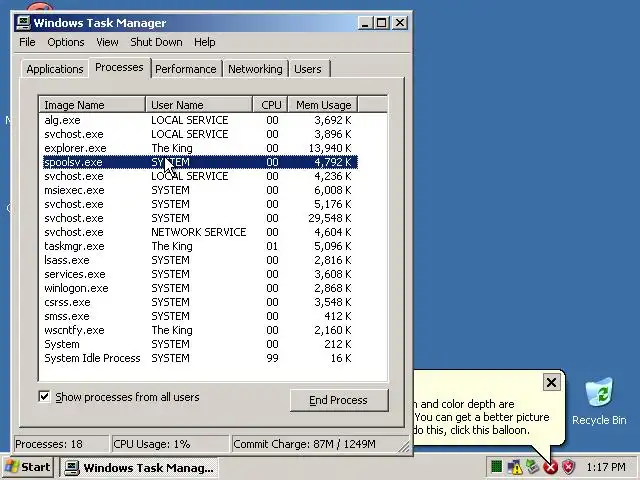Viewport: 640px width, 480px height.
Task: Click the Task Manager title bar icon
Action: tap(23, 22)
